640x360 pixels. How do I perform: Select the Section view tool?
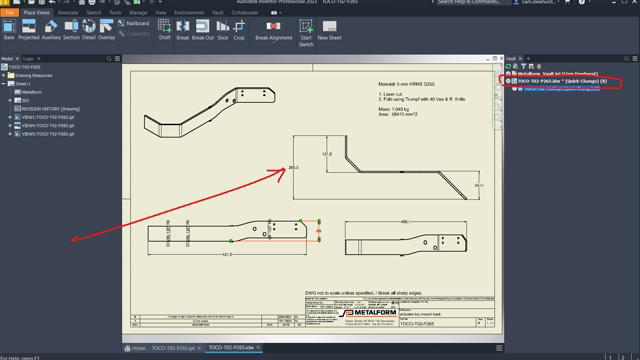point(71,30)
